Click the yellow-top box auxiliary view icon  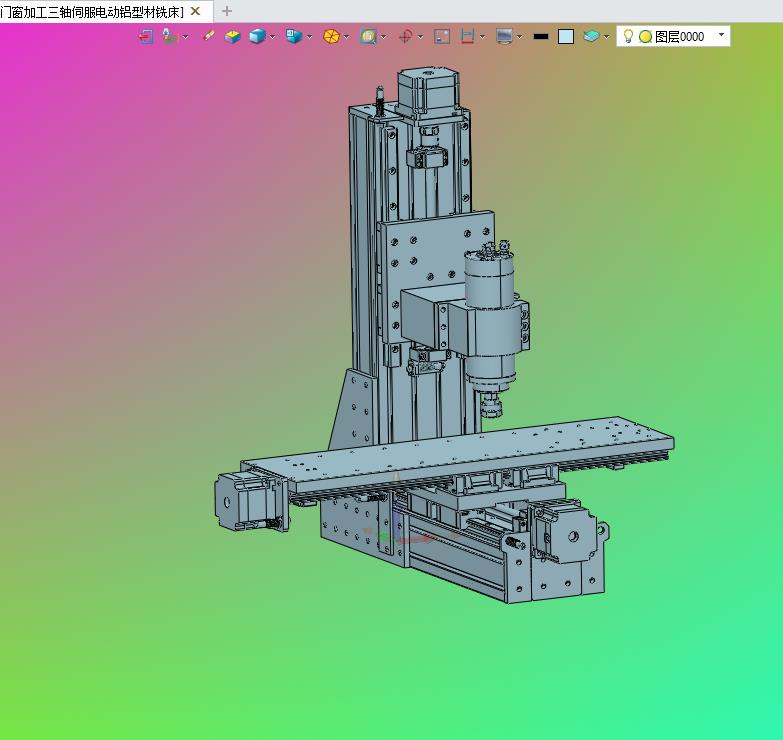click(x=233, y=36)
